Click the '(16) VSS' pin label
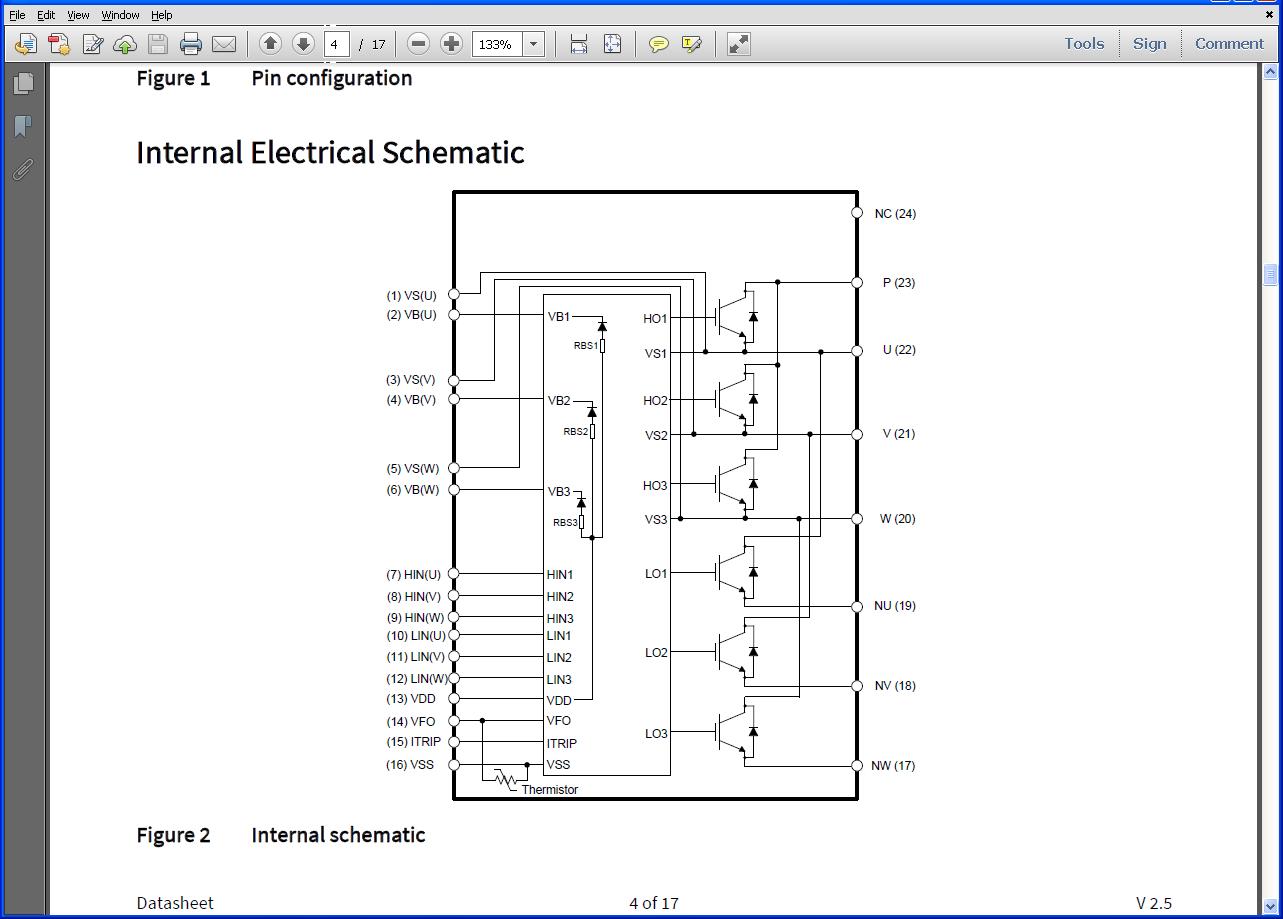The width and height of the screenshot is (1283, 919). 410,765
